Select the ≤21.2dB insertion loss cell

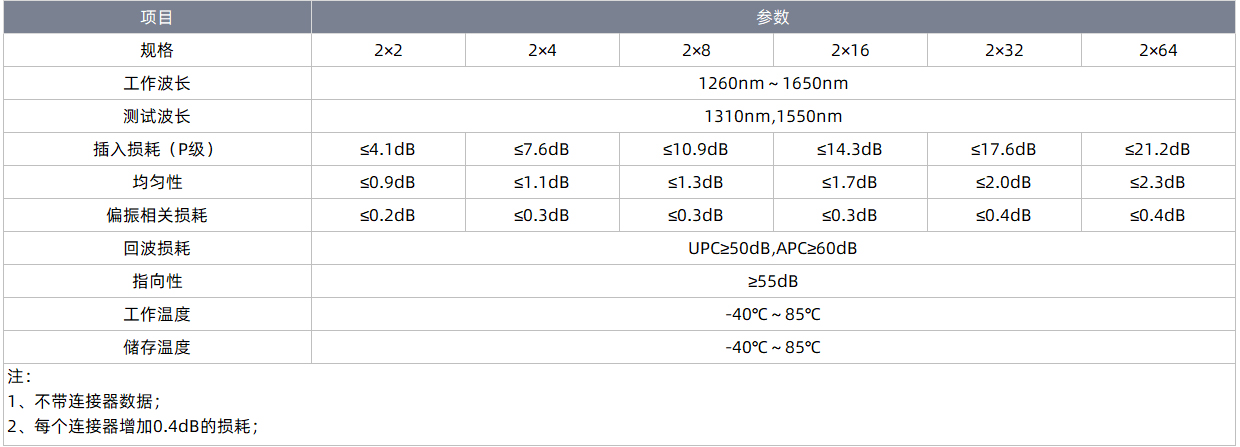pyautogui.click(x=1158, y=149)
